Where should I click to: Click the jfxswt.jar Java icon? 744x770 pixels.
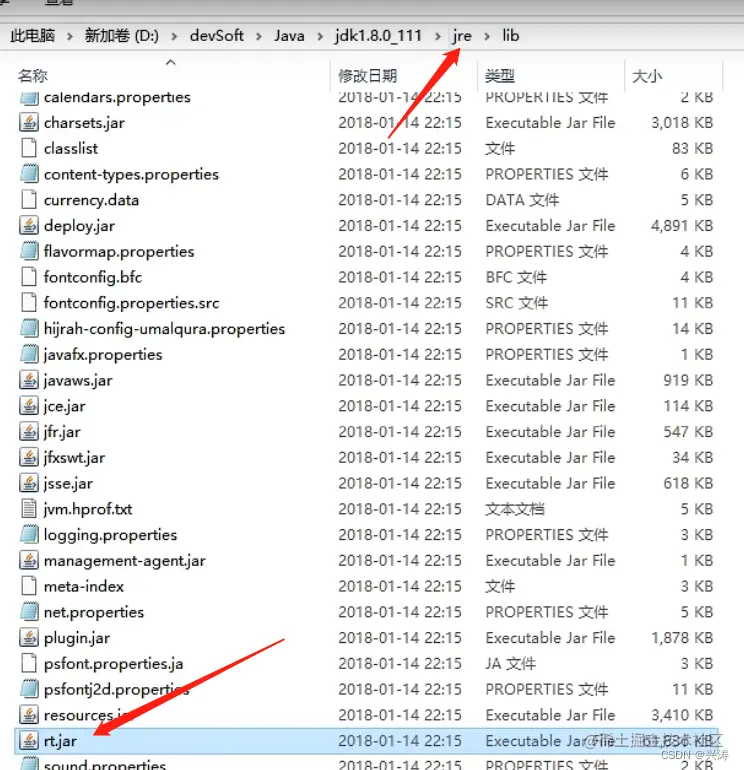pyautogui.click(x=28, y=458)
